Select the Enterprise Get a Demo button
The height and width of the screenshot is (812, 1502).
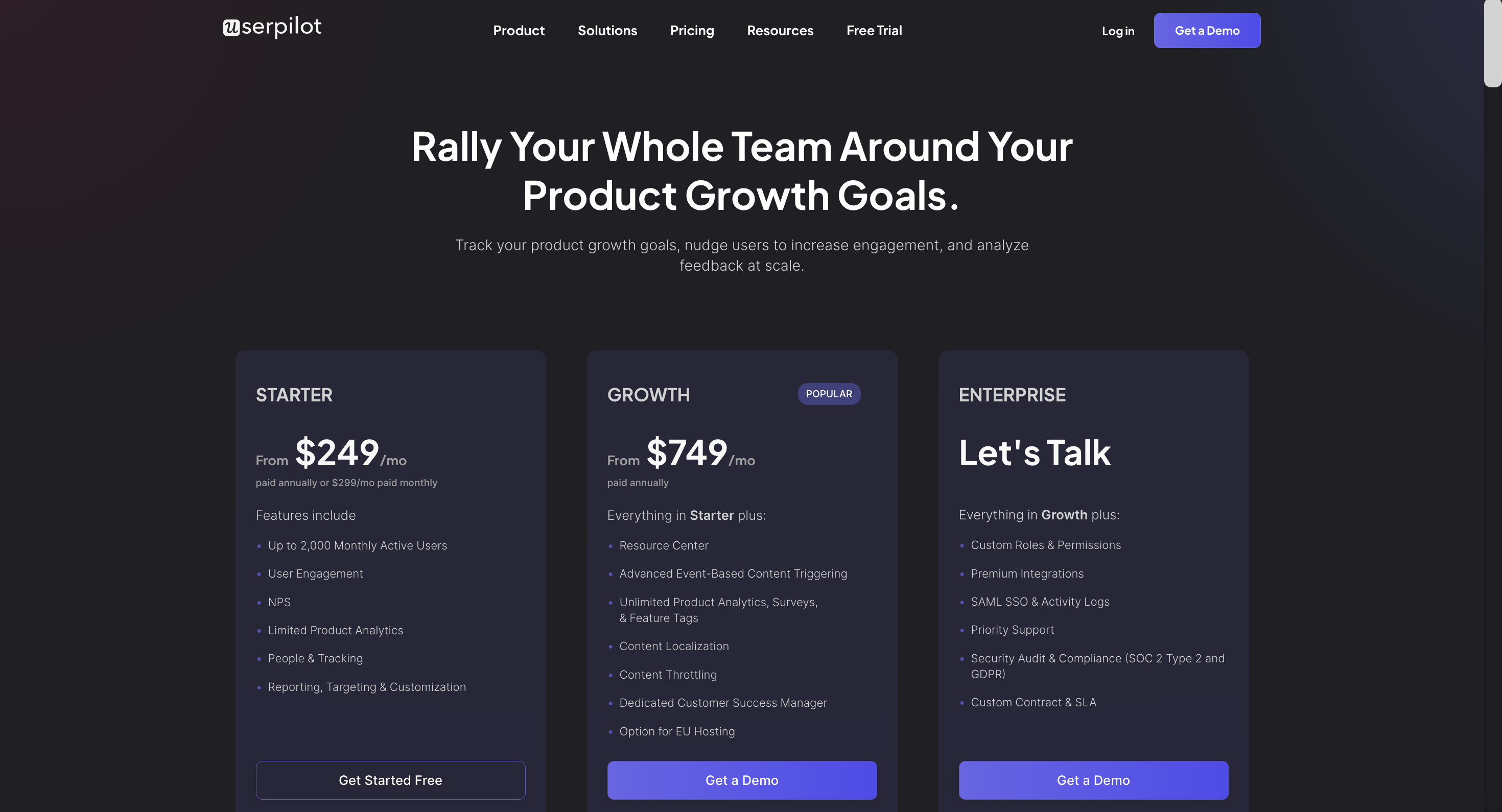pyautogui.click(x=1093, y=780)
